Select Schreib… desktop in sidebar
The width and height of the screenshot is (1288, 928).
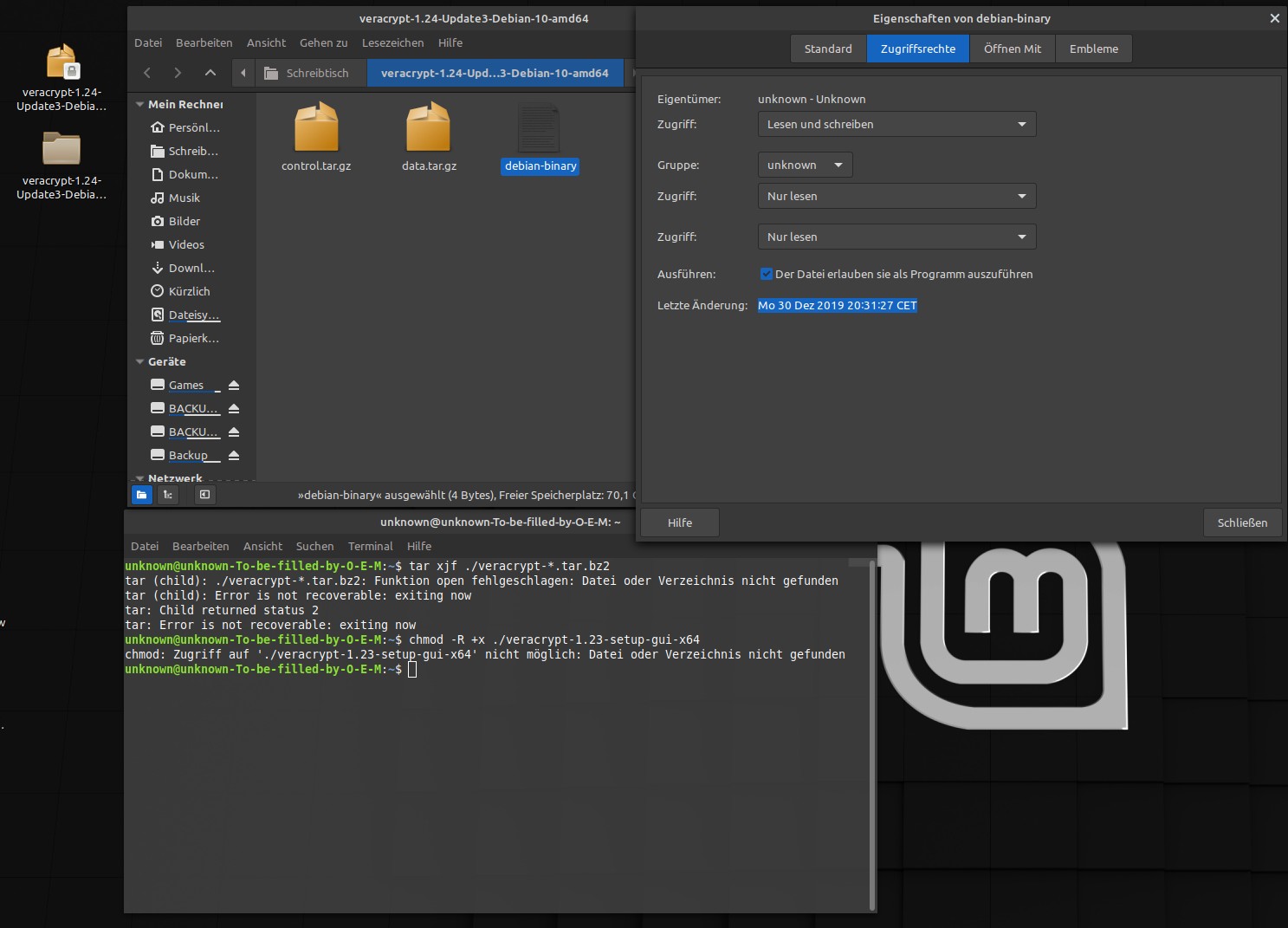click(x=185, y=151)
